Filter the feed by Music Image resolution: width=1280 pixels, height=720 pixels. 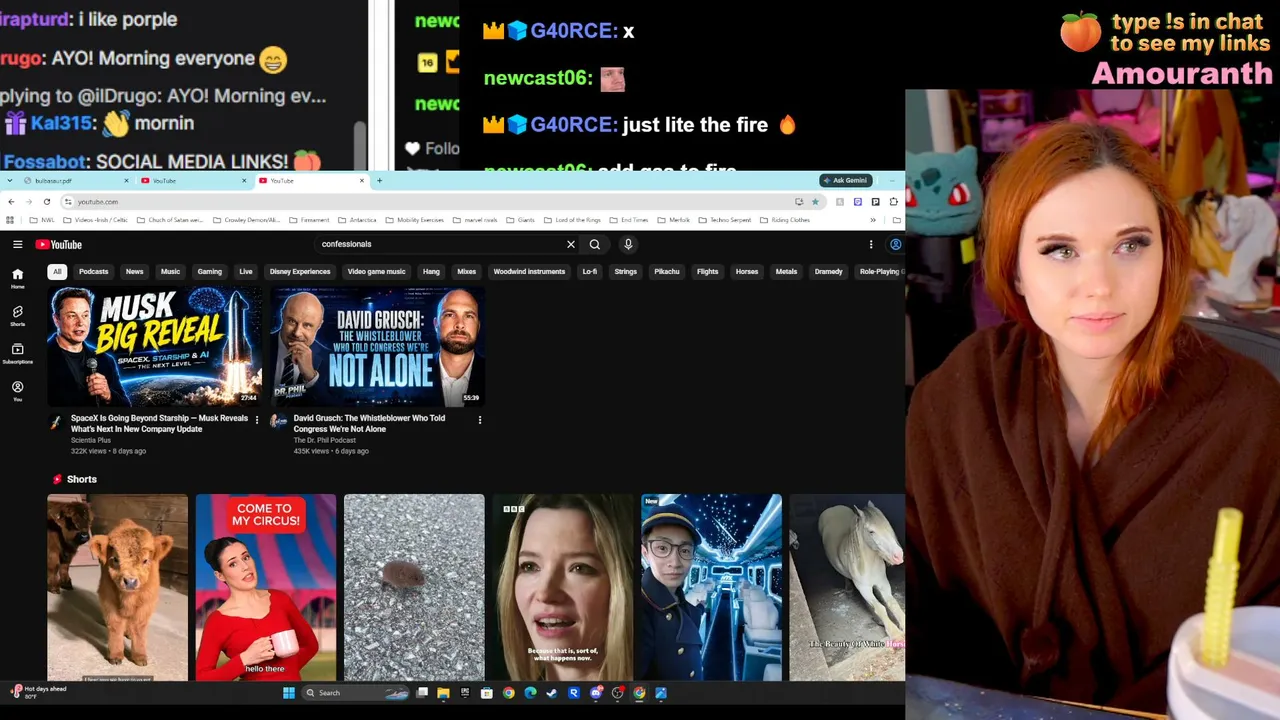coord(171,272)
